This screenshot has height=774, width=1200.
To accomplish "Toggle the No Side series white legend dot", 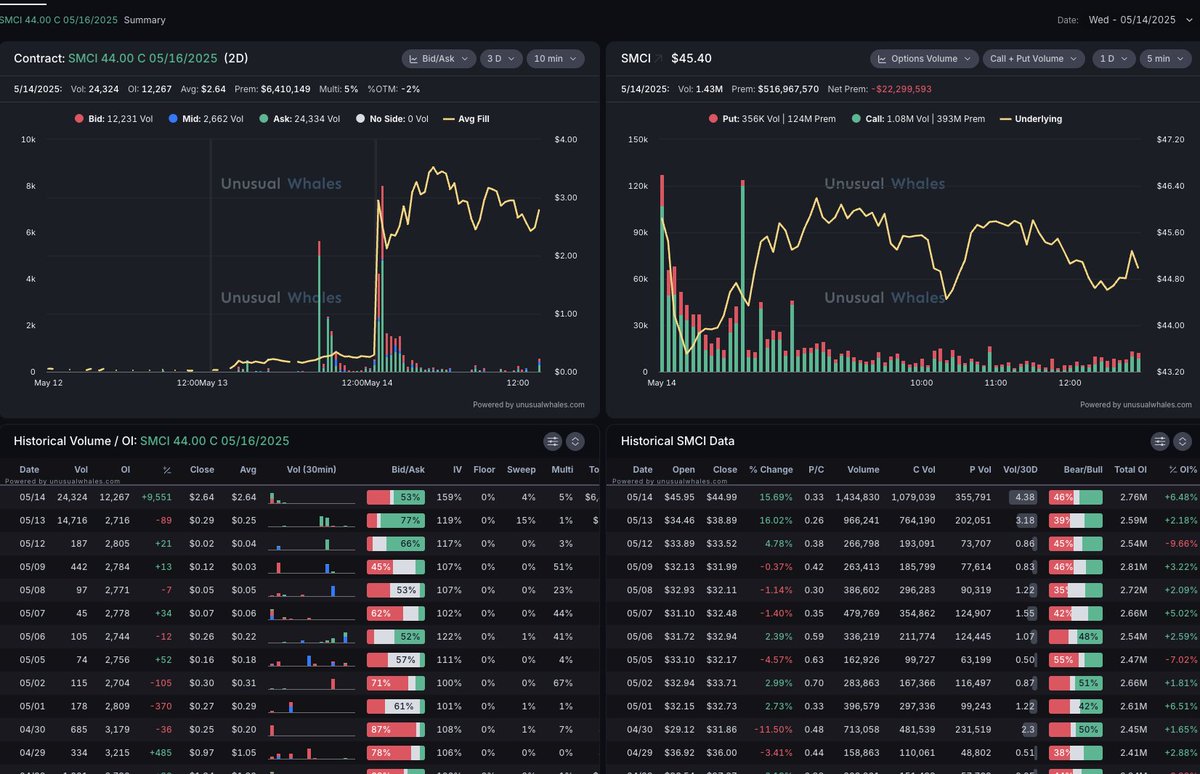I will (360, 119).
